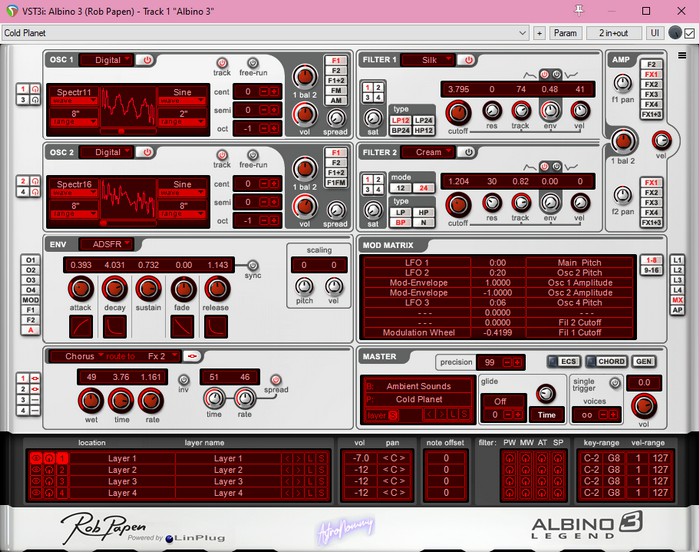Click OSC 1 spread knob
The width and height of the screenshot is (700, 552).
[x=336, y=118]
